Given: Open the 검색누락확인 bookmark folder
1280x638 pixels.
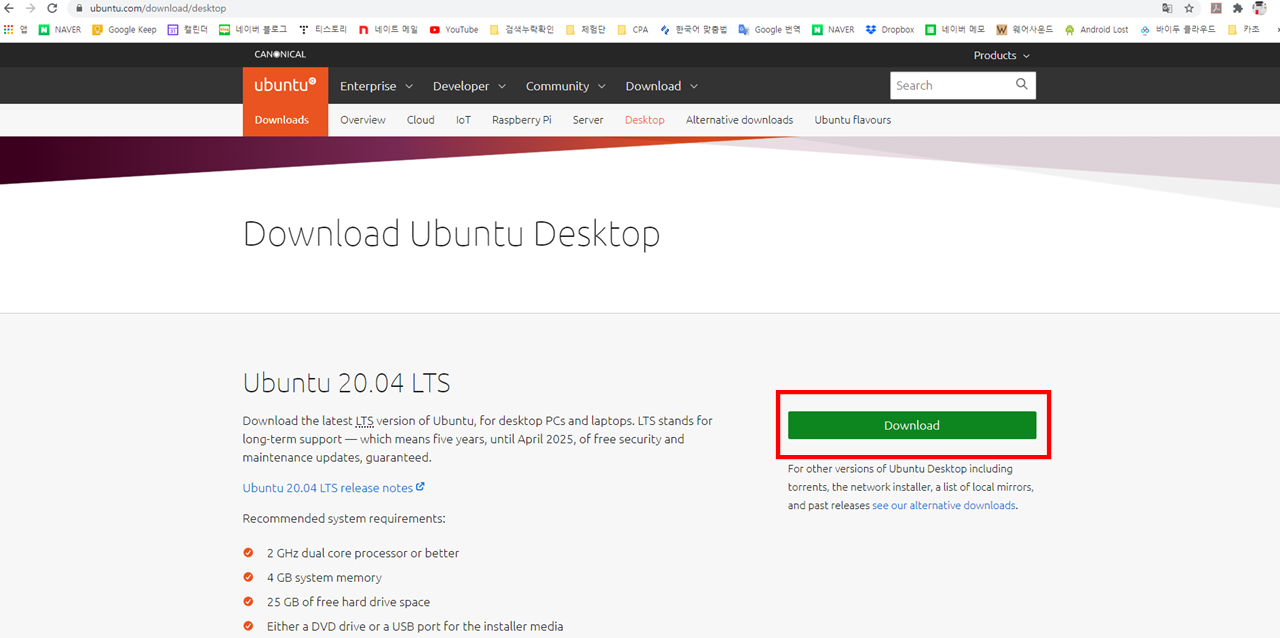Looking at the screenshot, I should [522, 30].
